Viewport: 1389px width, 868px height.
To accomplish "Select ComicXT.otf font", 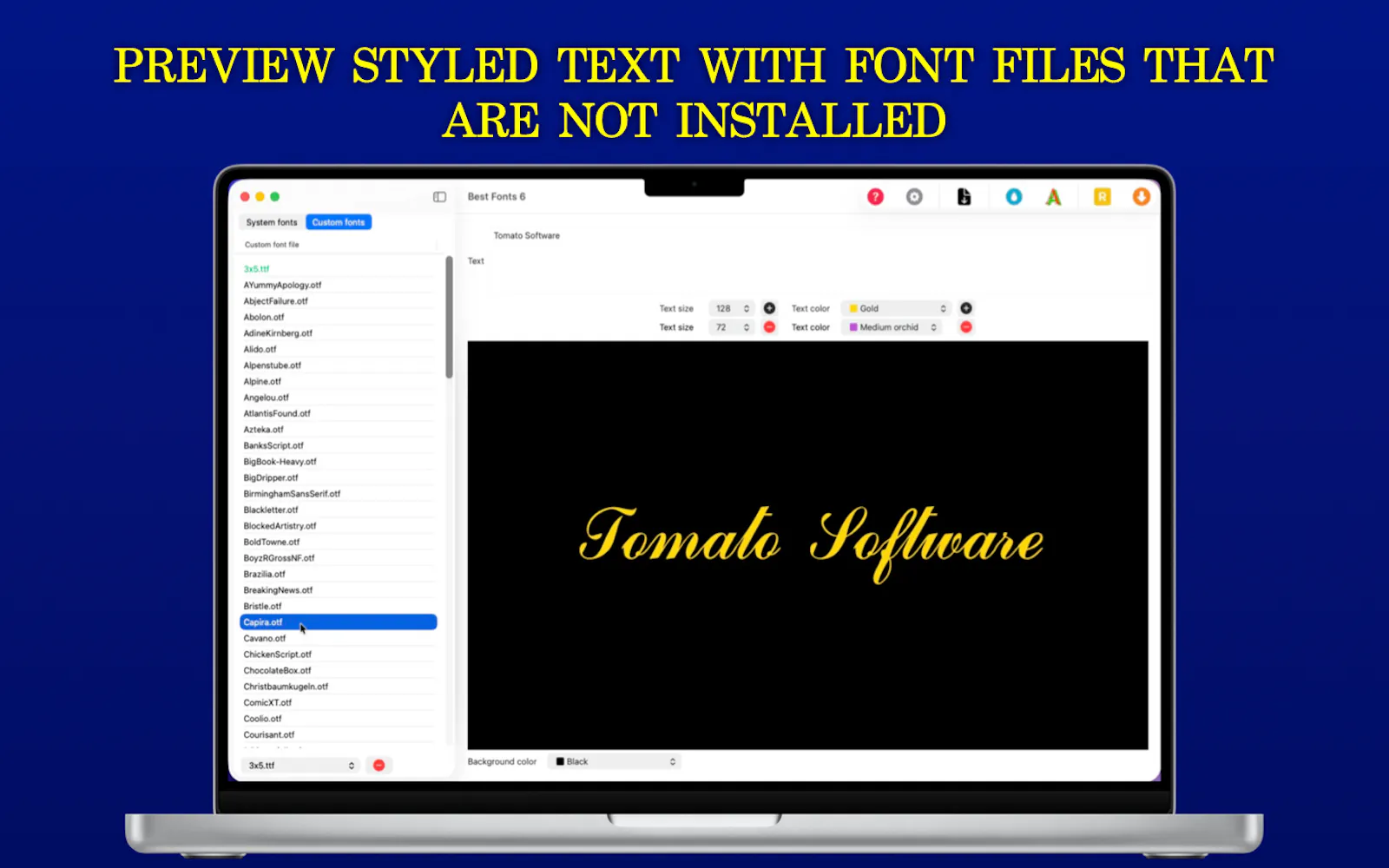I will (338, 702).
